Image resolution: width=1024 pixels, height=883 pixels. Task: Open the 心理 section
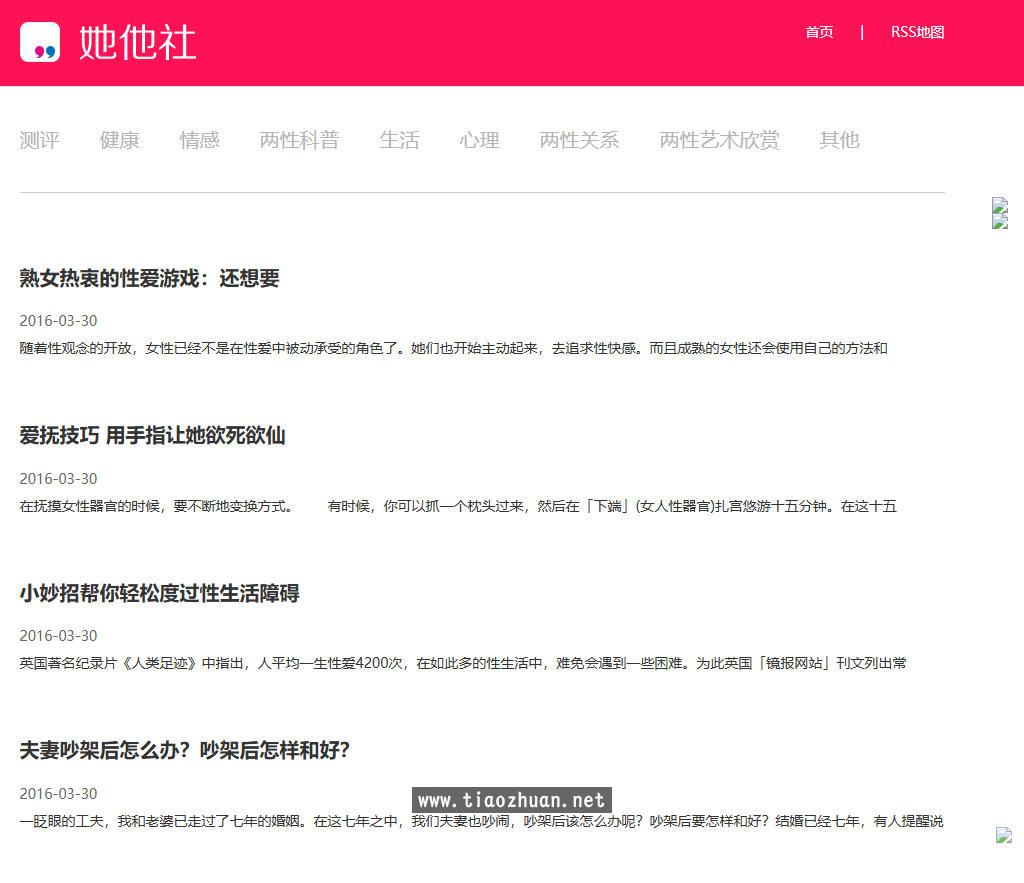(x=479, y=141)
